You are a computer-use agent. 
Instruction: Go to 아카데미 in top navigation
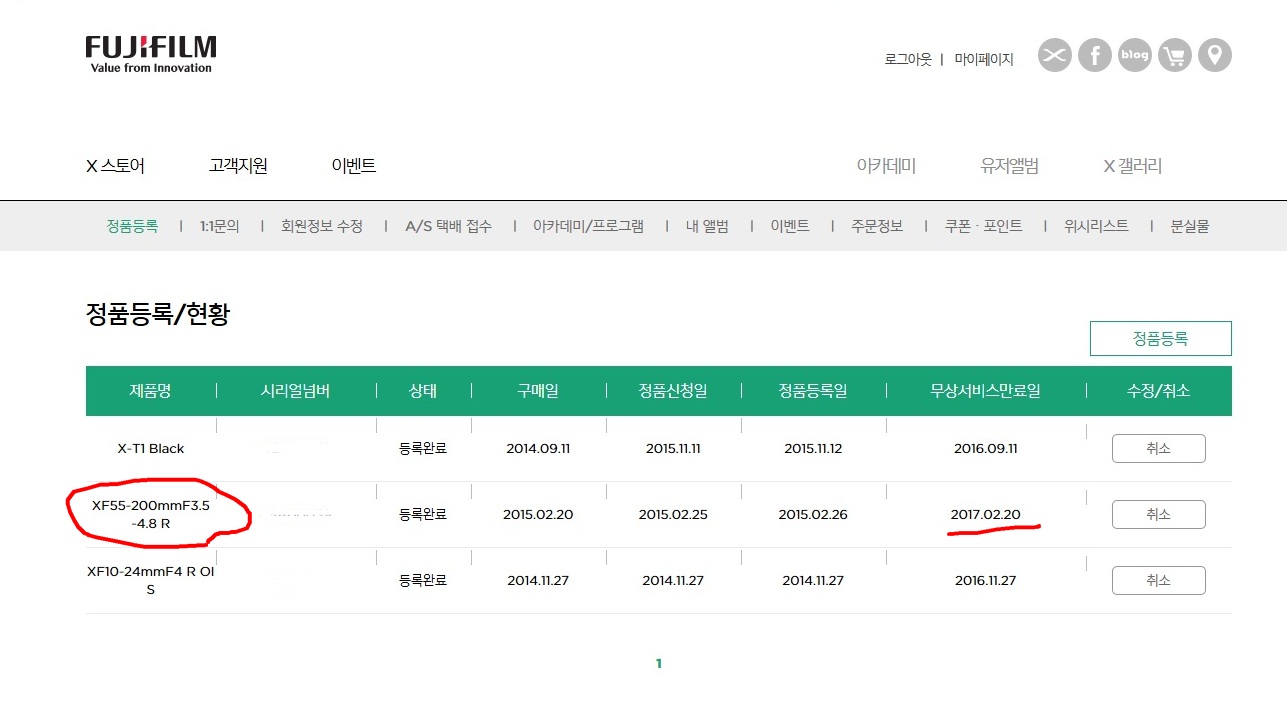pos(886,166)
